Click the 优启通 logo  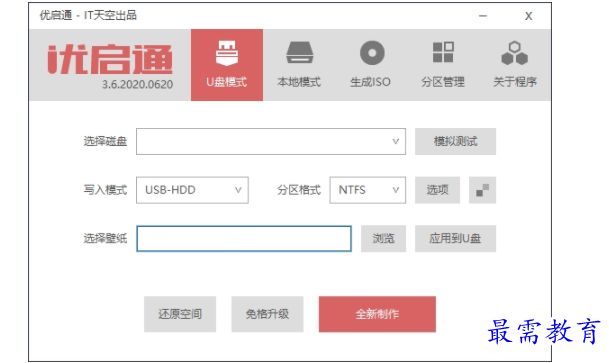110,59
